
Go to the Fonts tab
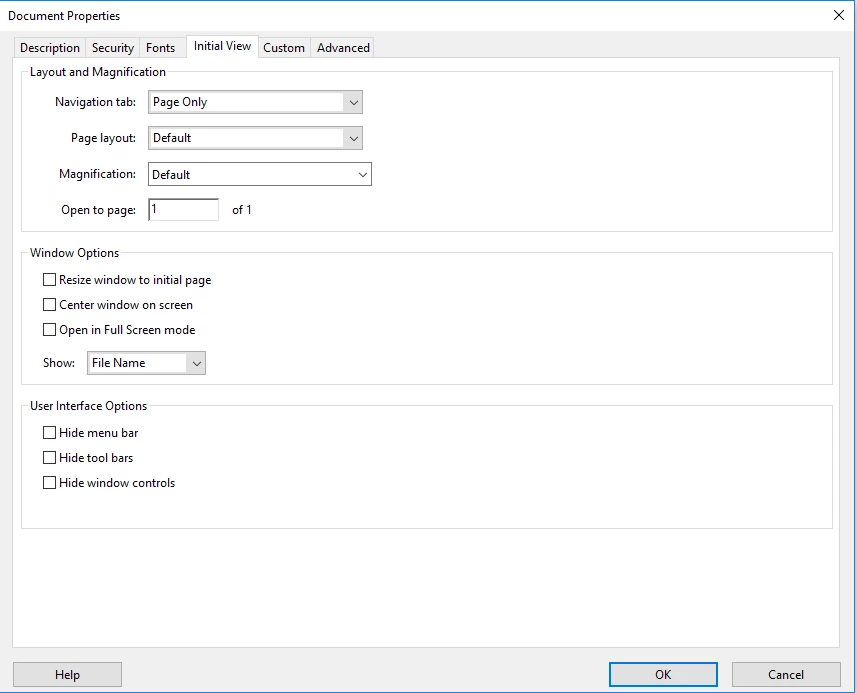click(160, 48)
